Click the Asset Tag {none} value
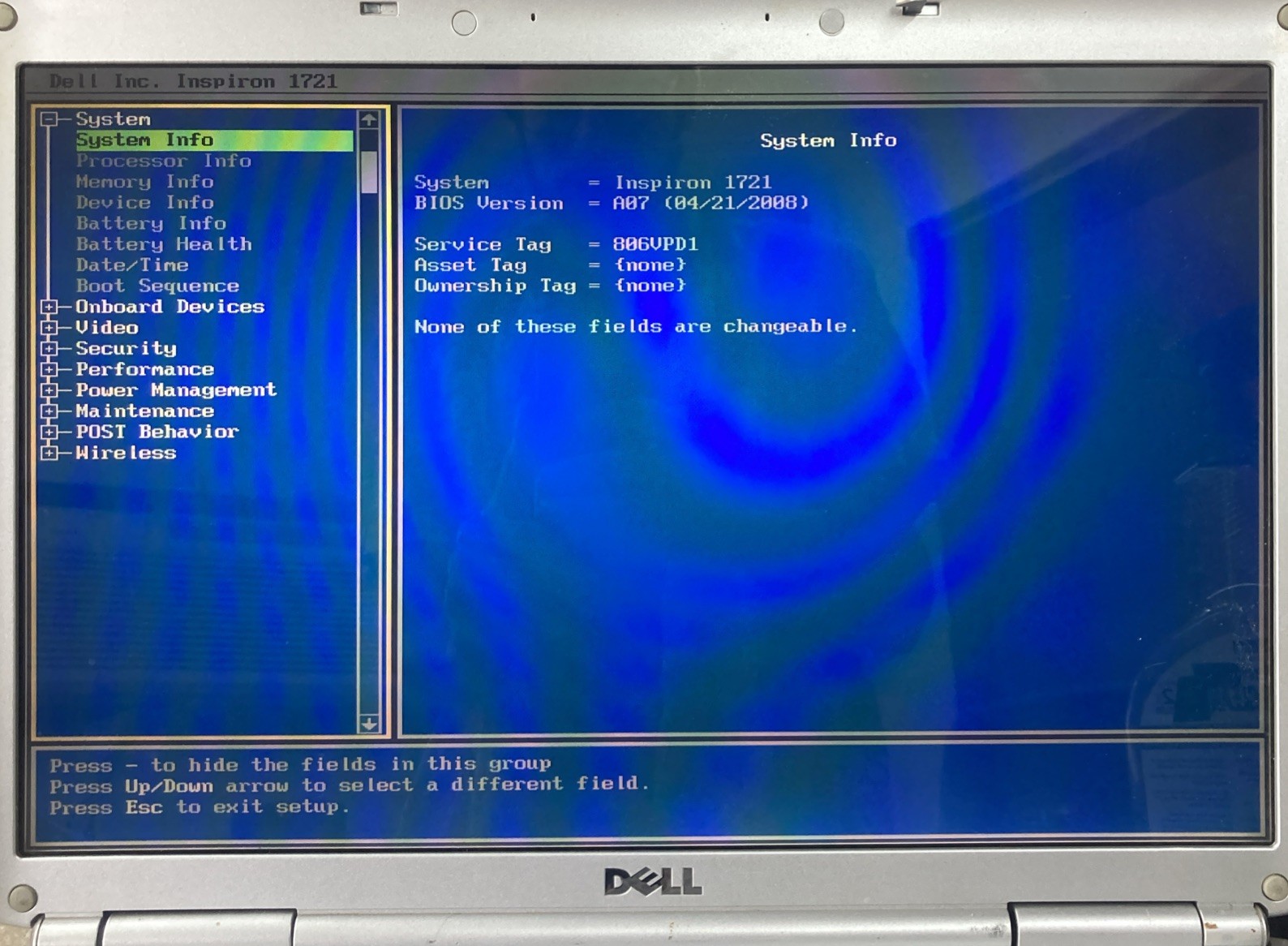Image resolution: width=1288 pixels, height=946 pixels. click(650, 265)
